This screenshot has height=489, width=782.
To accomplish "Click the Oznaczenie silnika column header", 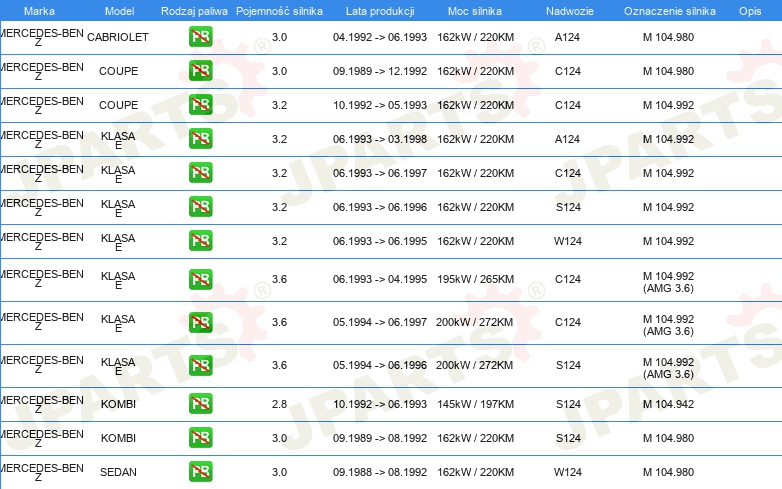I will pyautogui.click(x=670, y=11).
